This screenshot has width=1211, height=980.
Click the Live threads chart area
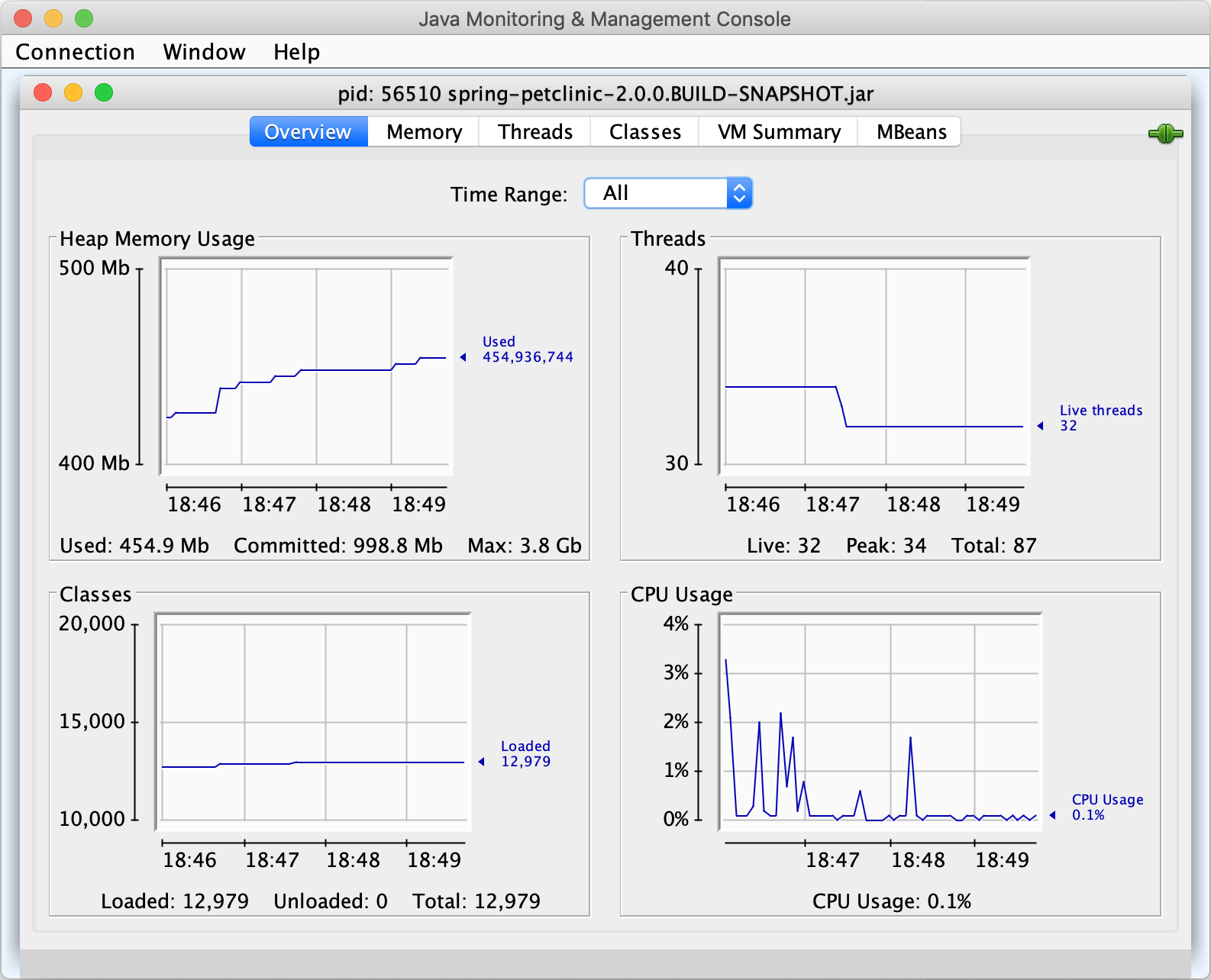(874, 366)
